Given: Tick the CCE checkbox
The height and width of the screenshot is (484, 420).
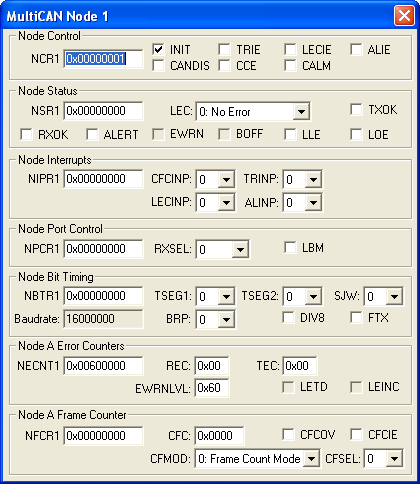Looking at the screenshot, I should coord(224,65).
